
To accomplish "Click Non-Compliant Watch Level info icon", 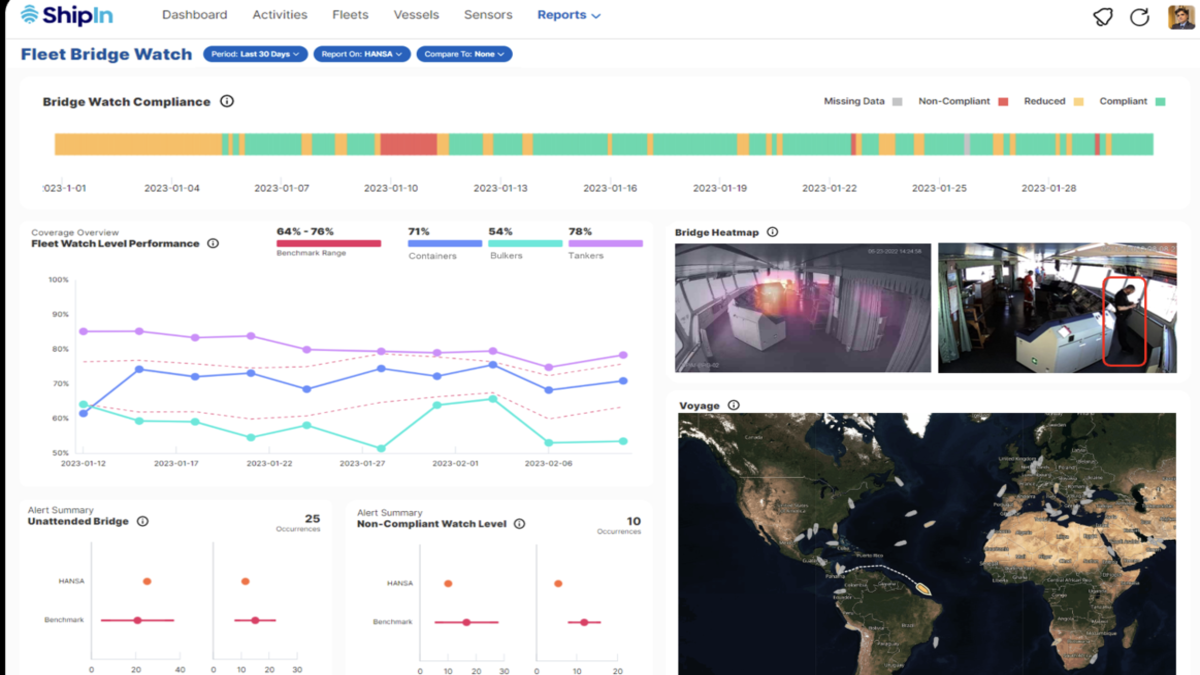I will (x=519, y=523).
